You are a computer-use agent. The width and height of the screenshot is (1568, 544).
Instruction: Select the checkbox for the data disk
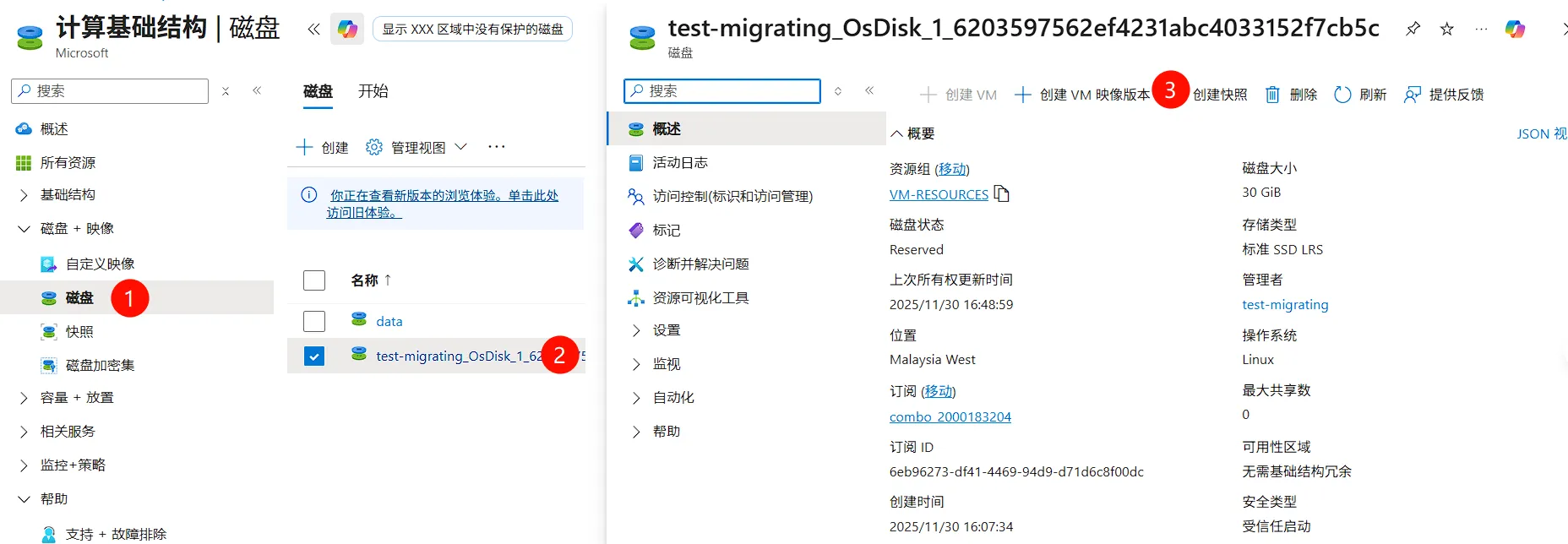(314, 321)
